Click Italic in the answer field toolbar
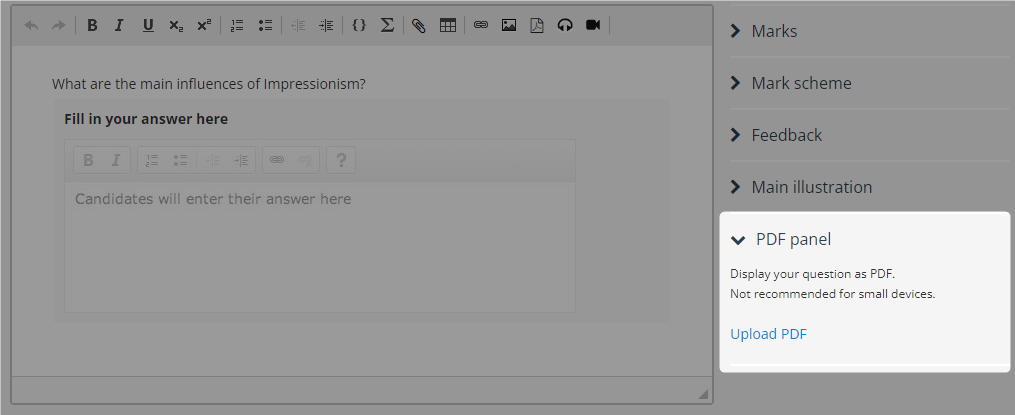 pyautogui.click(x=116, y=160)
